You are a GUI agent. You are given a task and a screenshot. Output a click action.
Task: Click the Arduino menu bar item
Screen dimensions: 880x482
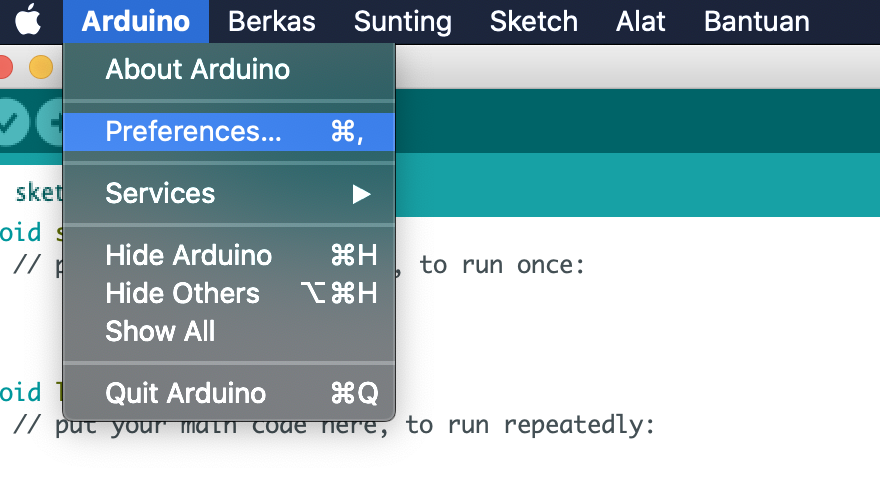point(136,21)
